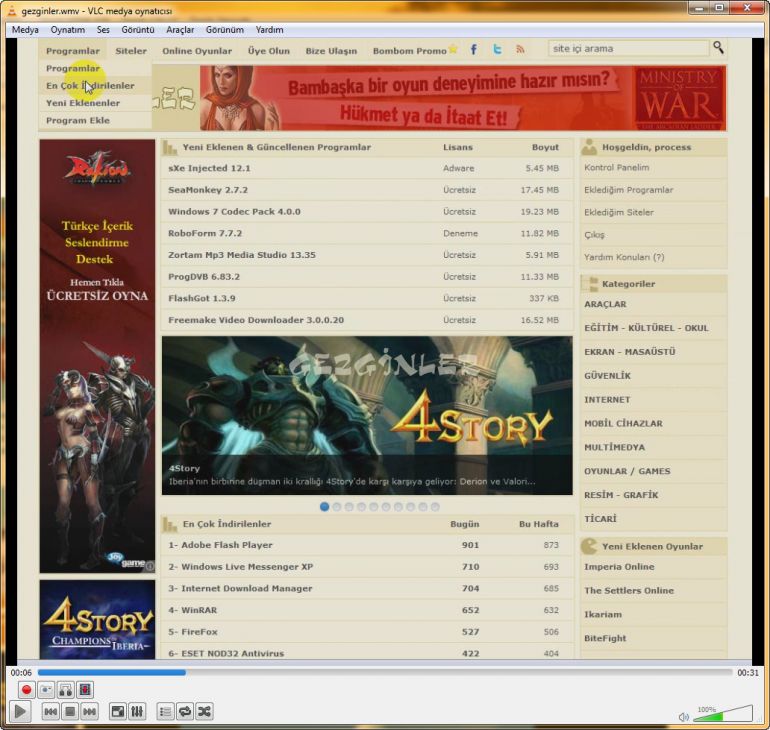This screenshot has width=770, height=730.
Task: Open the Araçlar menu
Action: [180, 29]
